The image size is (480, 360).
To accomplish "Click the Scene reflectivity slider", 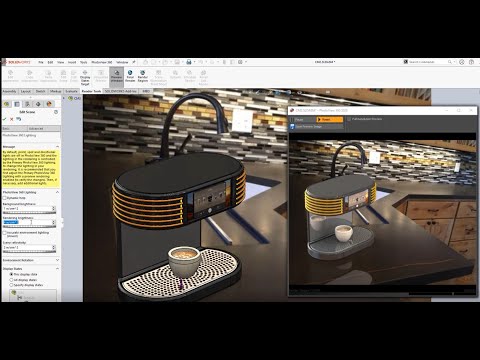I will click(29, 252).
